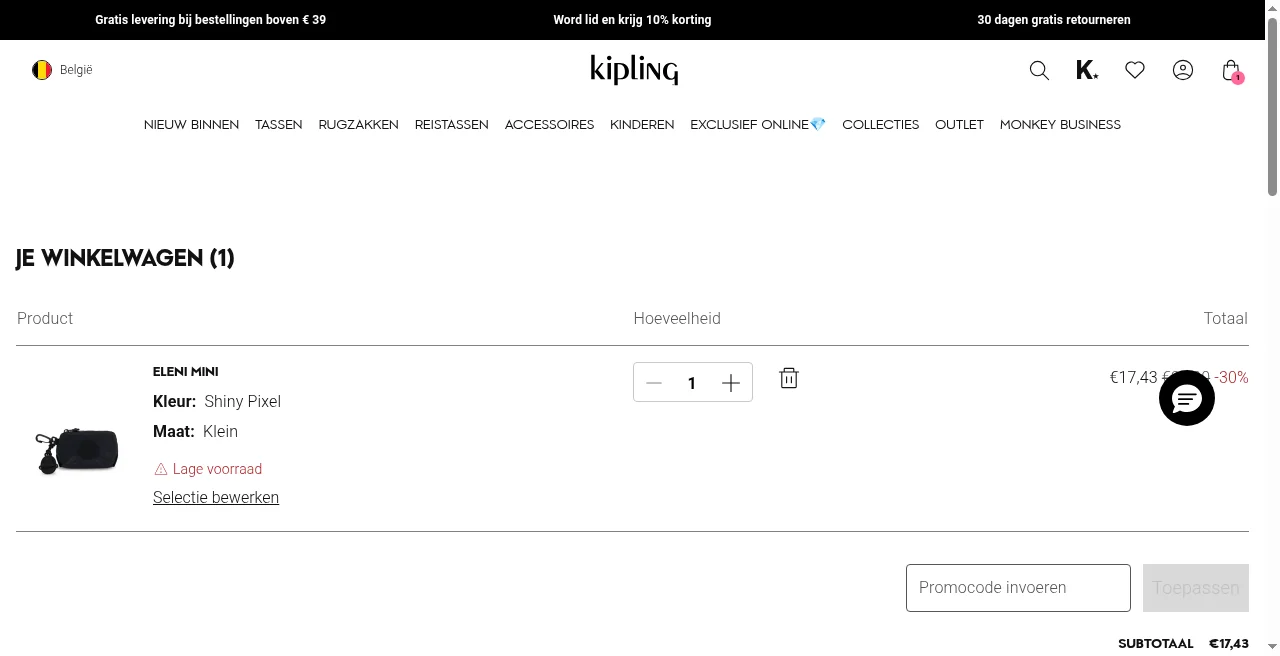Click the -30% discount label
This screenshot has width=1280, height=656.
click(1231, 377)
